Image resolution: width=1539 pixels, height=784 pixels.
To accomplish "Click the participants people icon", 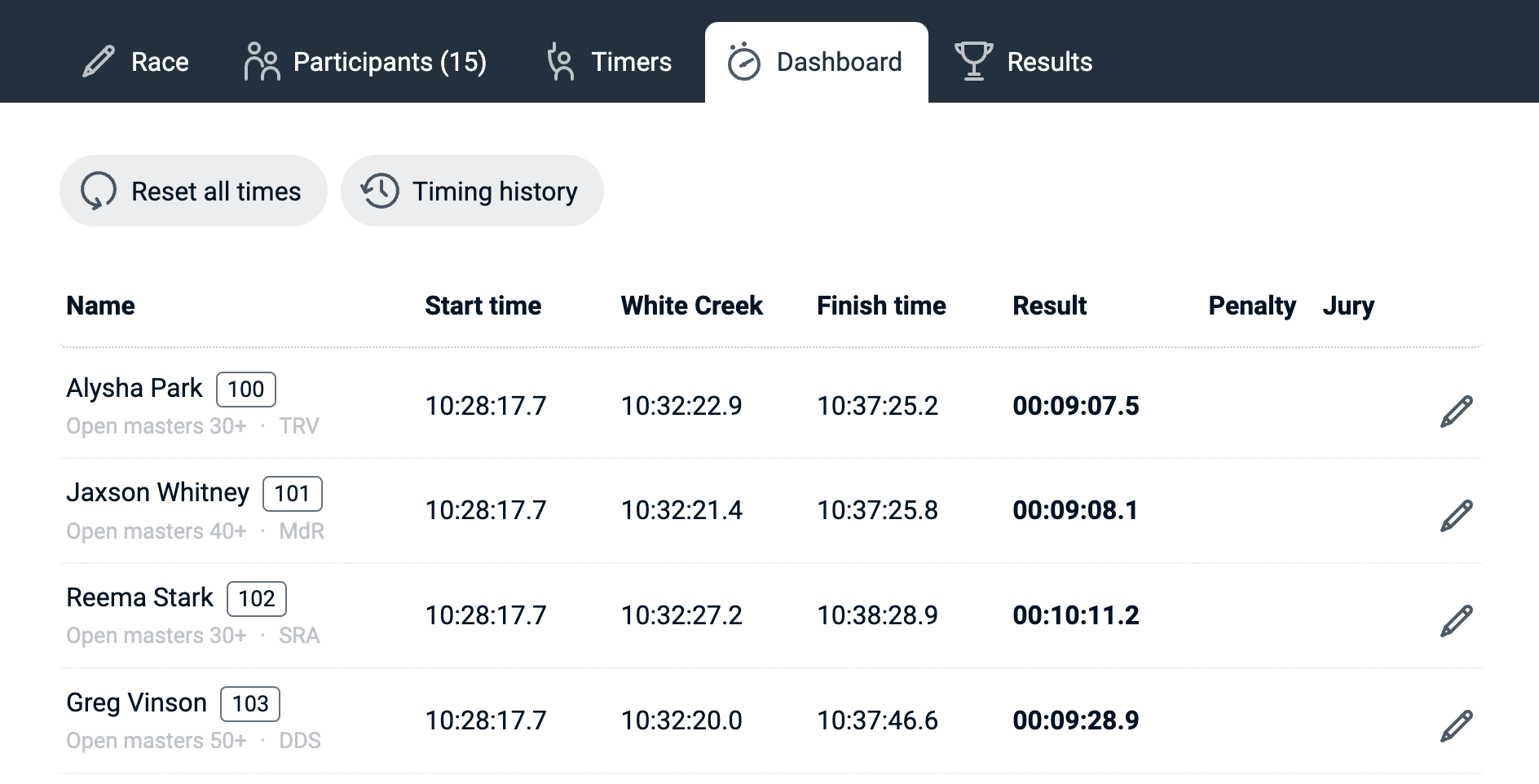I will coord(262,62).
